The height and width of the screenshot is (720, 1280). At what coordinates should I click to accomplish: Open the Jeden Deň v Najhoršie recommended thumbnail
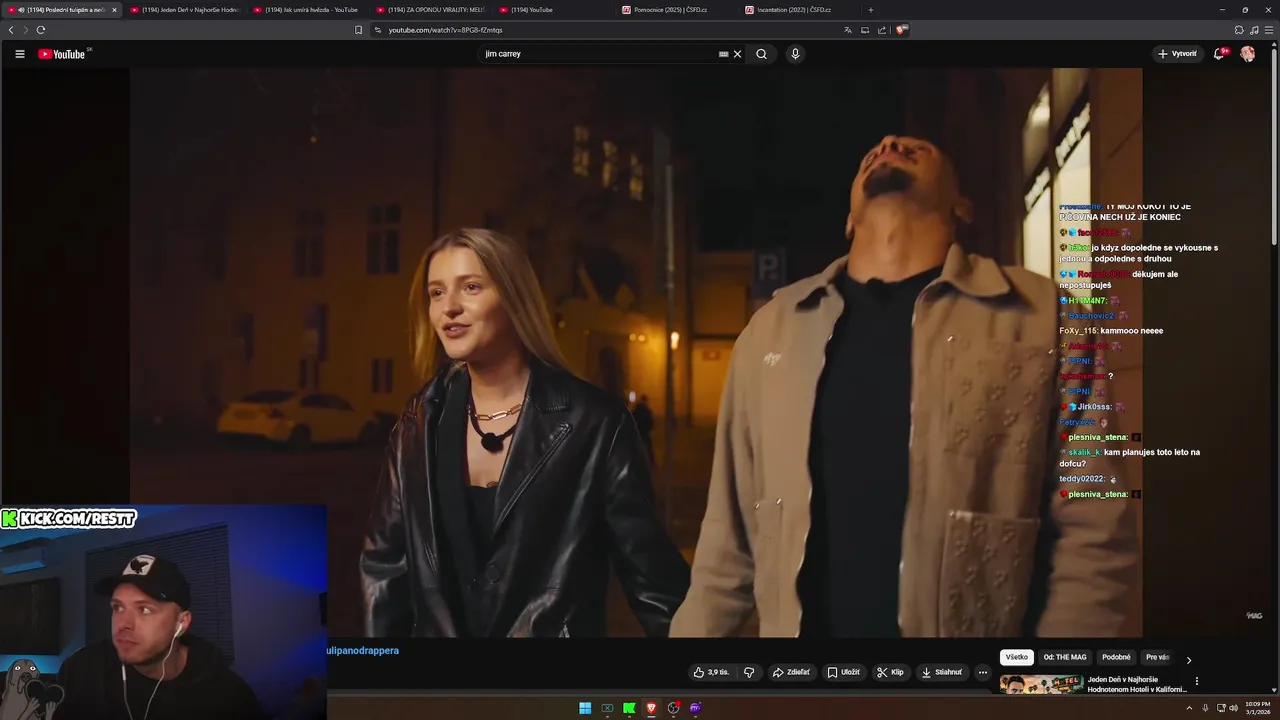[x=1041, y=685]
